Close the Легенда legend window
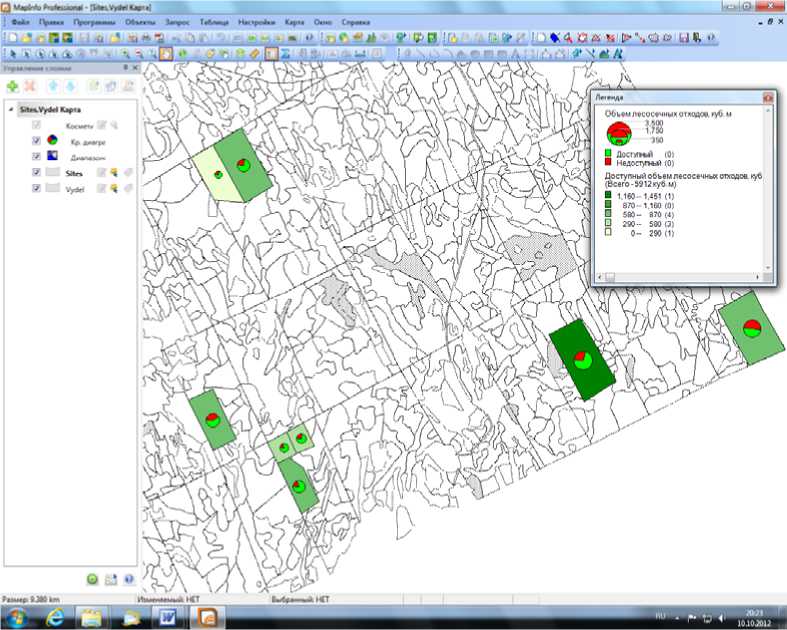The width and height of the screenshot is (787, 630). (768, 98)
